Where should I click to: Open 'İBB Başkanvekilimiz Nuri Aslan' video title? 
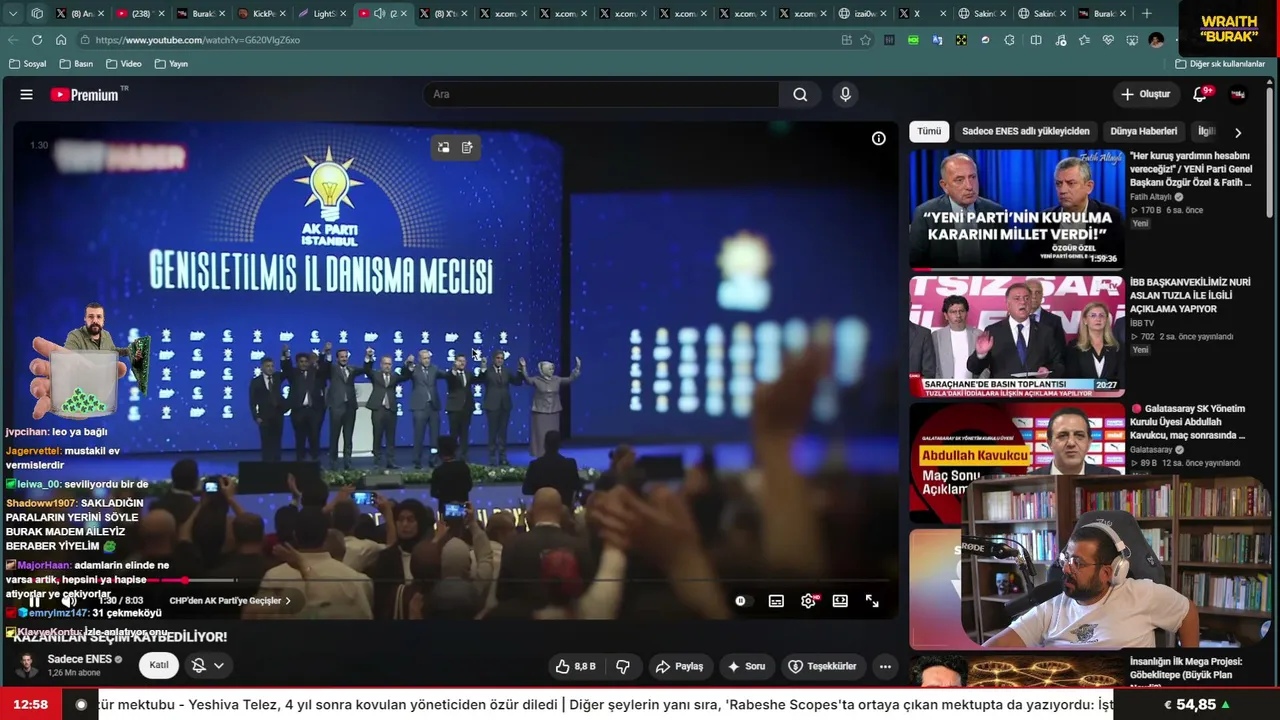tap(1190, 296)
